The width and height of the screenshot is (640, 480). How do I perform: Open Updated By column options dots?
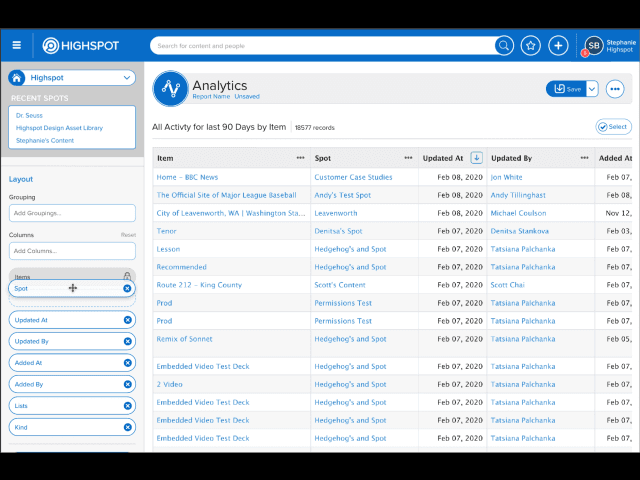pos(584,158)
